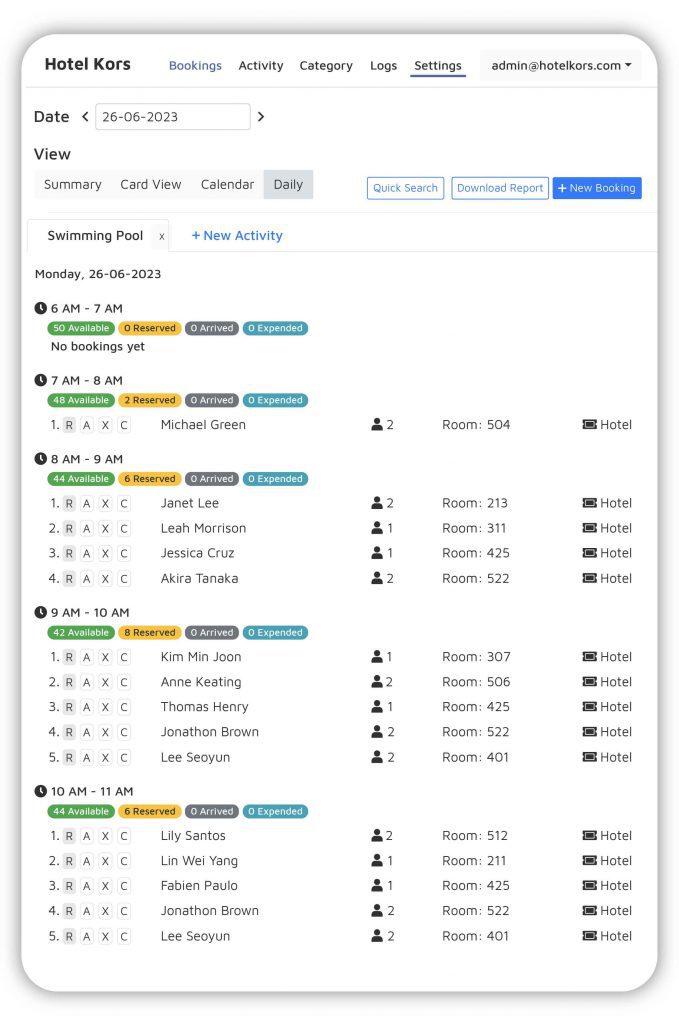
Task: Close the Swimming Pool tab
Action: click(162, 236)
